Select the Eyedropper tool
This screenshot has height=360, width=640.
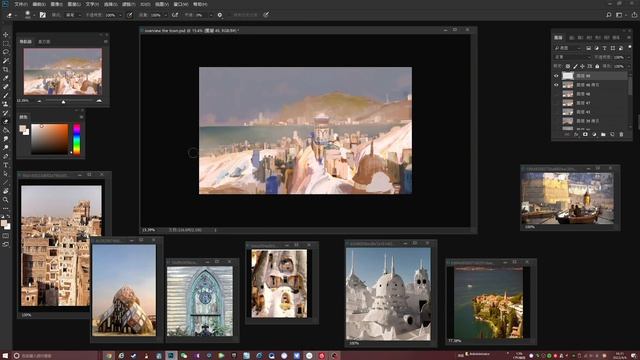coord(6,78)
